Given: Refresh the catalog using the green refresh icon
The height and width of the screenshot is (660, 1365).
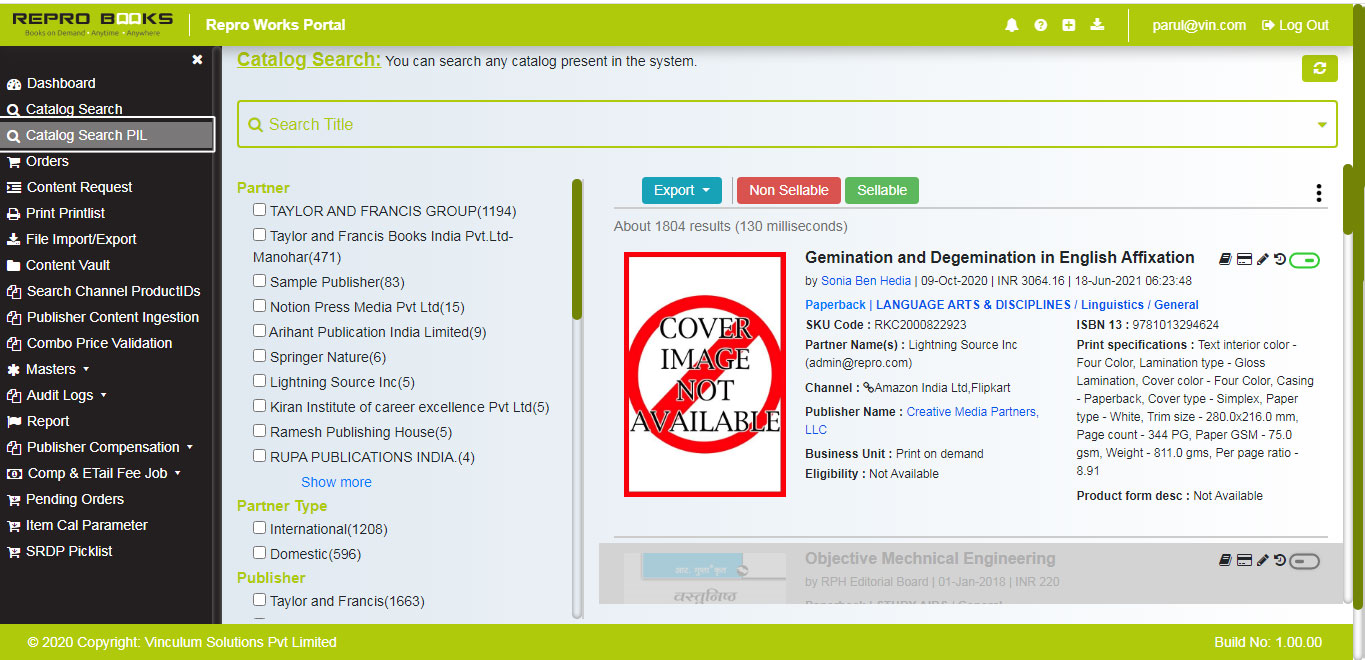Looking at the screenshot, I should [x=1319, y=68].
